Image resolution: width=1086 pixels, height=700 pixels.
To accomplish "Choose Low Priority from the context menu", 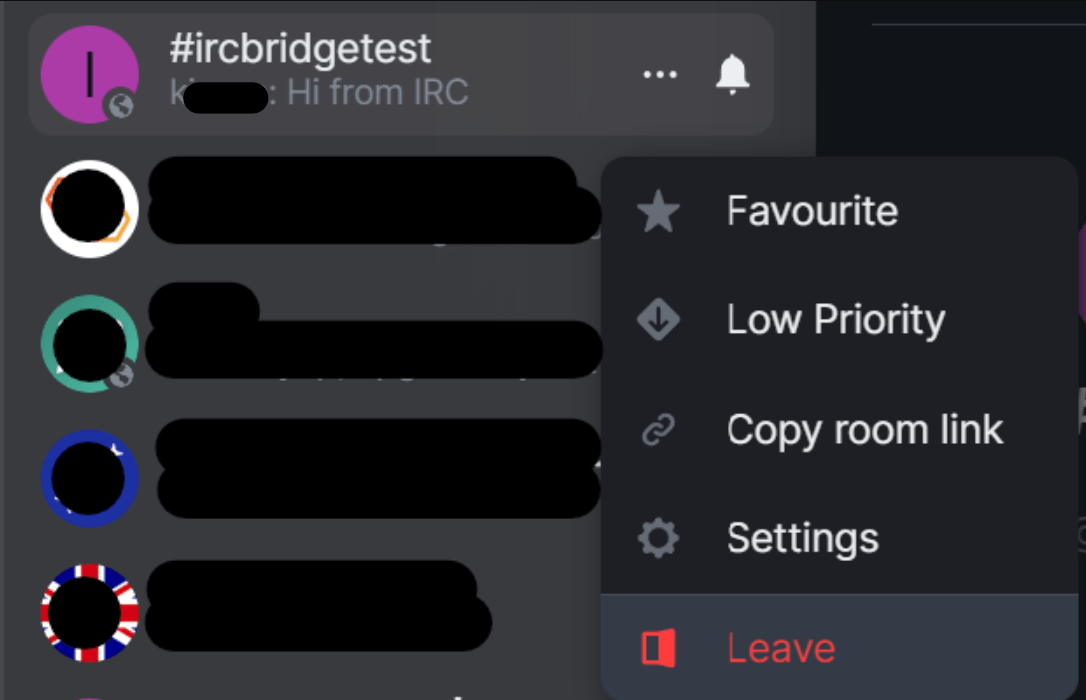I will 838,319.
